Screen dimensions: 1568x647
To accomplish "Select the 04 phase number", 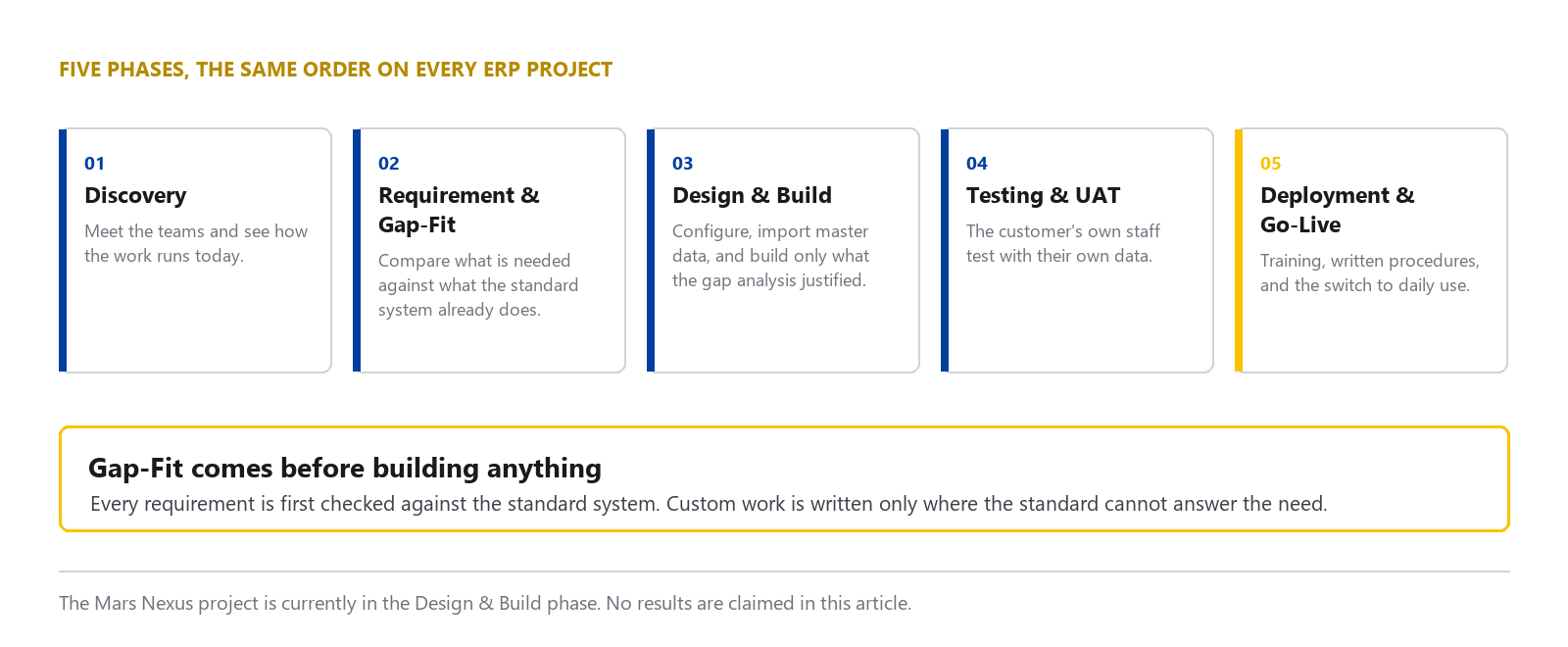I will tap(977, 164).
